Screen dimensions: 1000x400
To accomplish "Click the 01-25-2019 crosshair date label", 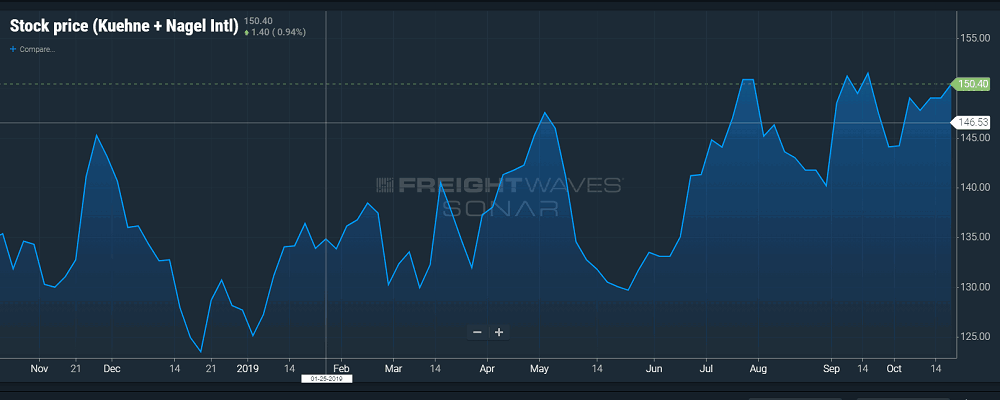I will click(327, 378).
